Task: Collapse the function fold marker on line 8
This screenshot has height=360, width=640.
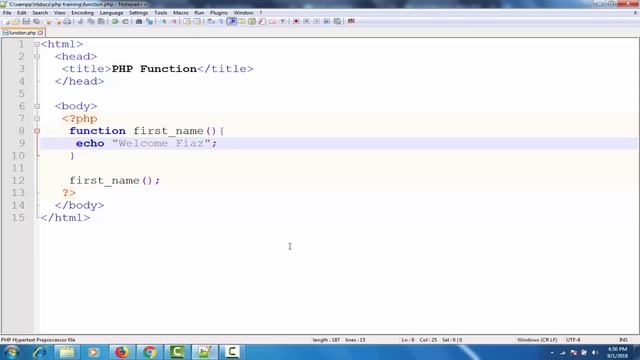Action: tap(37, 131)
